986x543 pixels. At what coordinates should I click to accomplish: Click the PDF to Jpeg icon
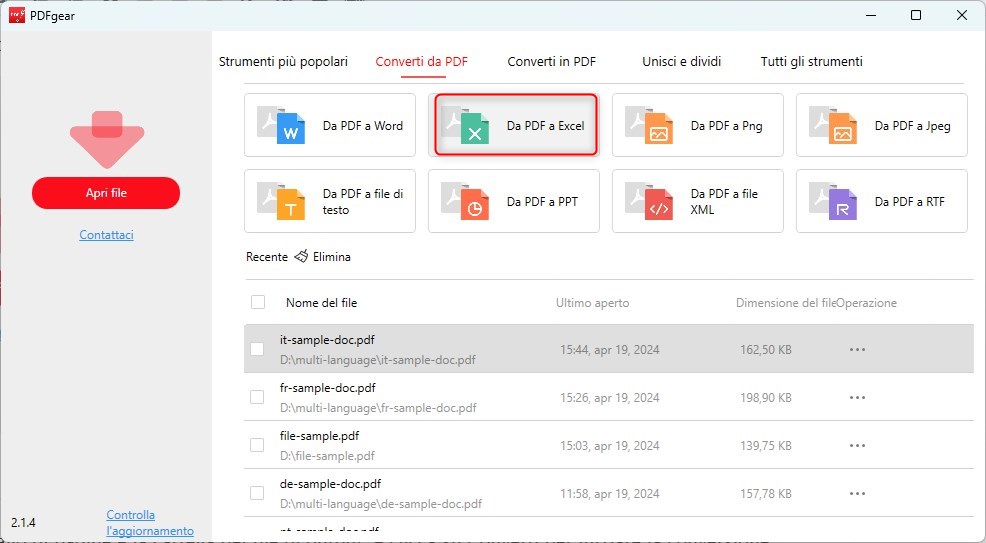coord(833,126)
